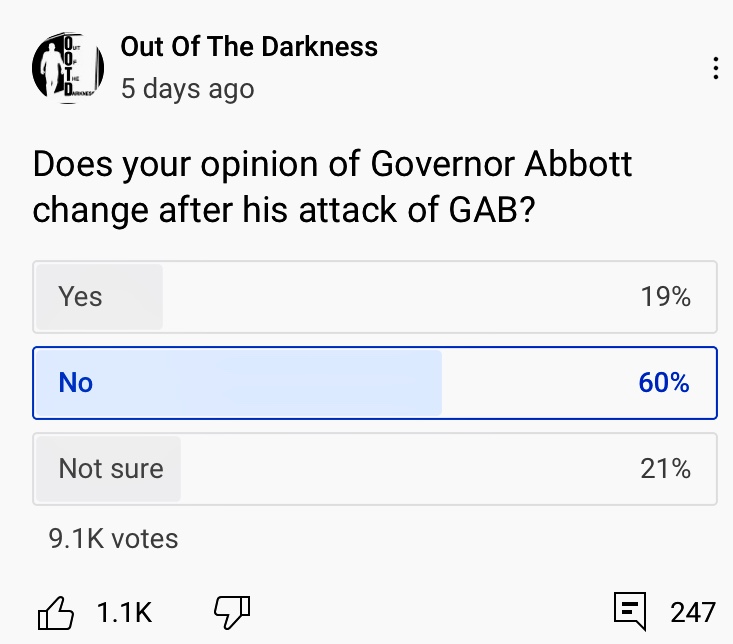Select the 'Yes' poll option label

pyautogui.click(x=80, y=297)
